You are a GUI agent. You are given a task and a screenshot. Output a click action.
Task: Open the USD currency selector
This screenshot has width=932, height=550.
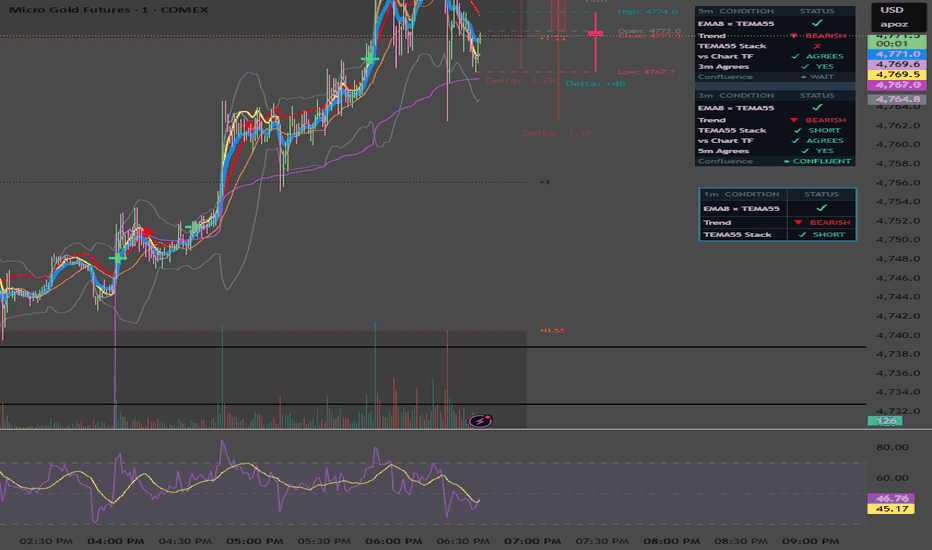(892, 10)
